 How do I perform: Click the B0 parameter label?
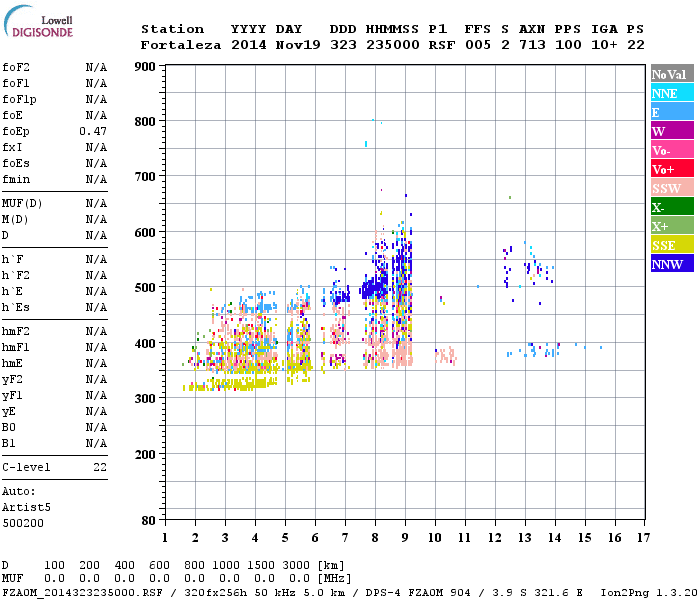click(x=8, y=427)
